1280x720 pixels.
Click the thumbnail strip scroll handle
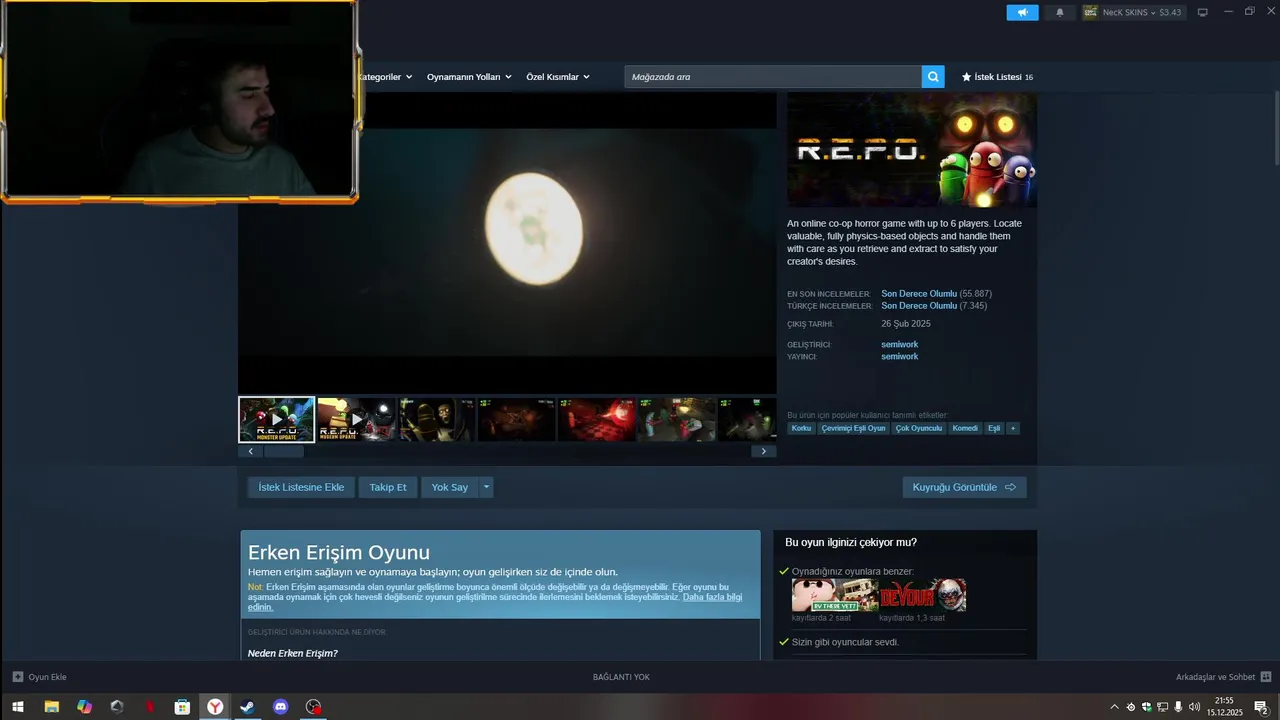tap(284, 451)
